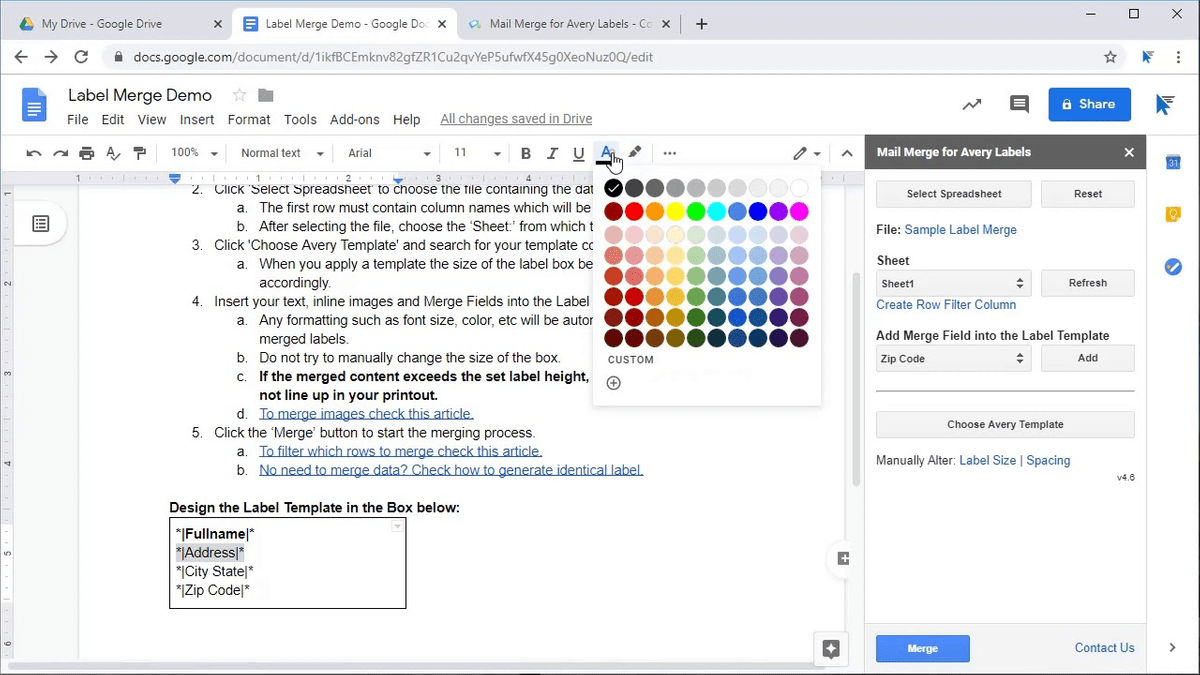This screenshot has height=675, width=1200.
Task: Add a custom color with the plus button
Action: (x=613, y=382)
